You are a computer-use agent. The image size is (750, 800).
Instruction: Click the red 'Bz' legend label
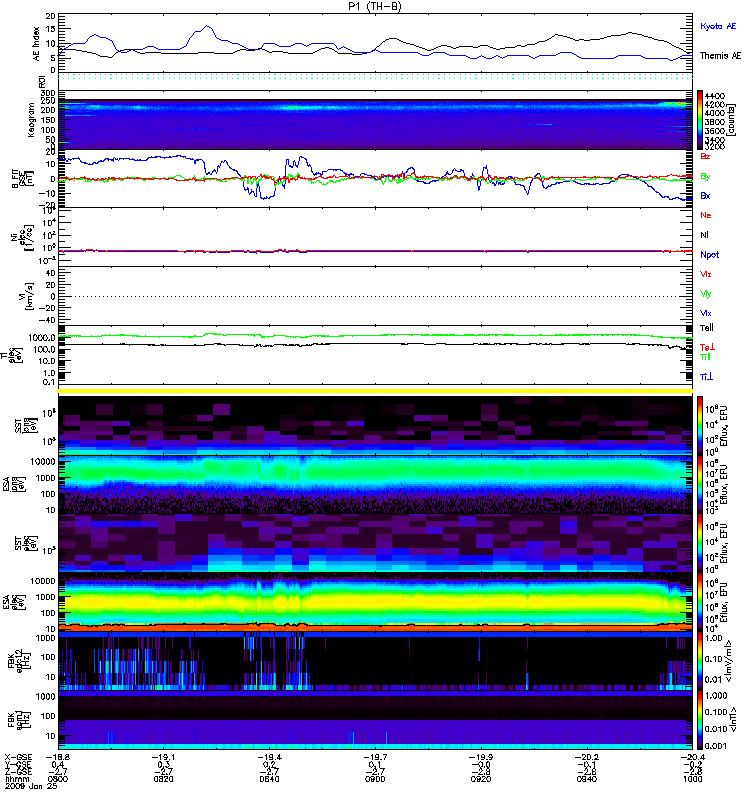tap(705, 156)
